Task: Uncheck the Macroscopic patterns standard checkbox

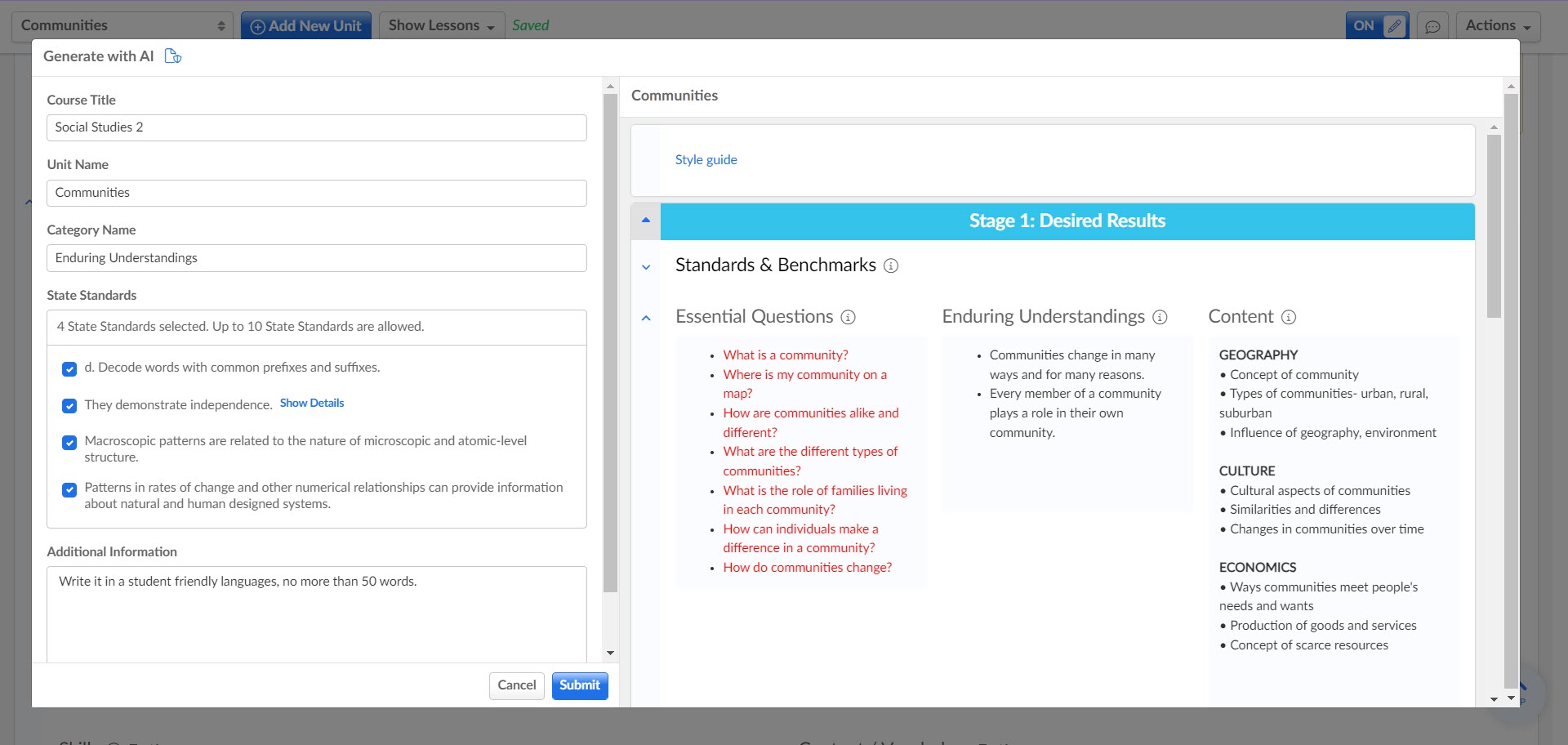Action: pos(69,443)
